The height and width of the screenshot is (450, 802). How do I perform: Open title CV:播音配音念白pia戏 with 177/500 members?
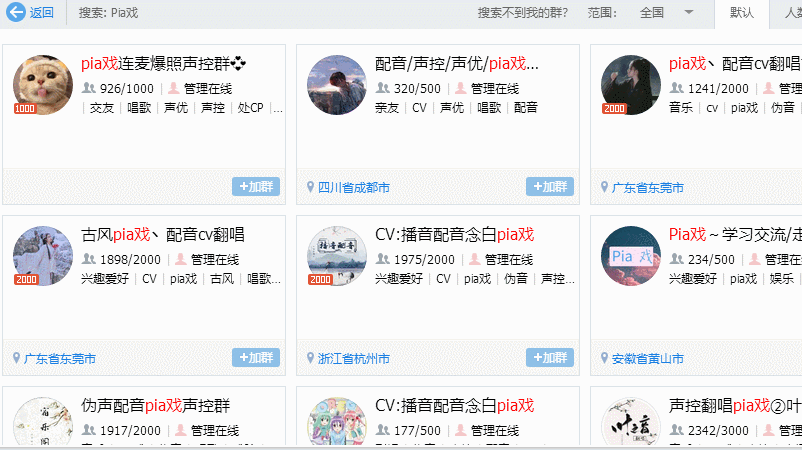(x=455, y=406)
